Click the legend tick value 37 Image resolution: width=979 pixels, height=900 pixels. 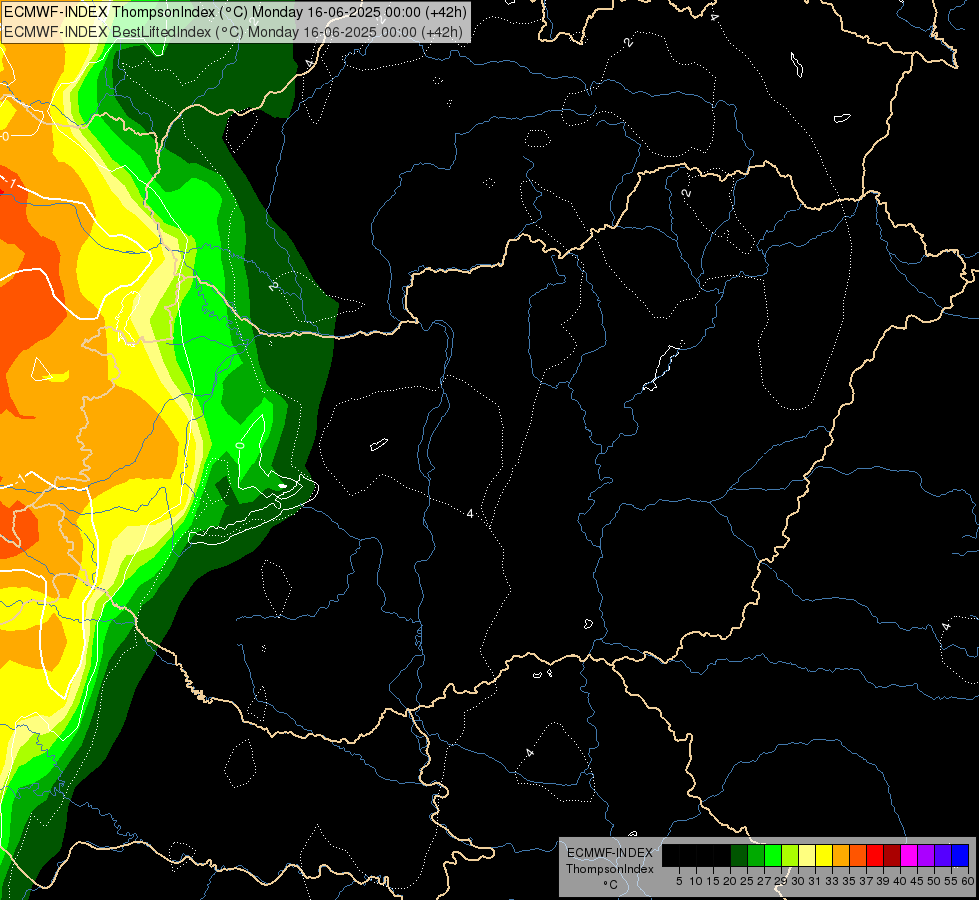point(865,881)
